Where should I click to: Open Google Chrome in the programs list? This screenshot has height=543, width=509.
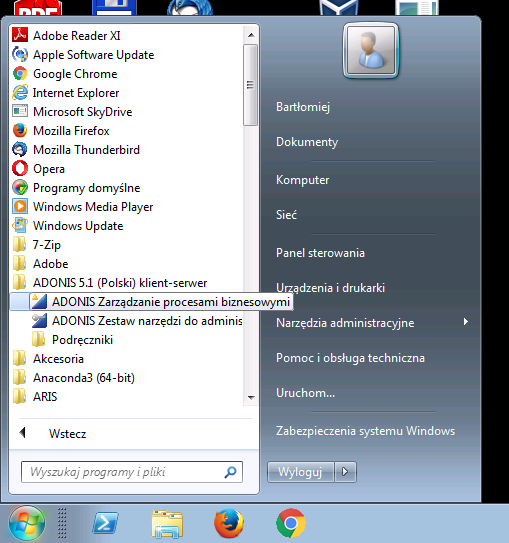[127, 74]
